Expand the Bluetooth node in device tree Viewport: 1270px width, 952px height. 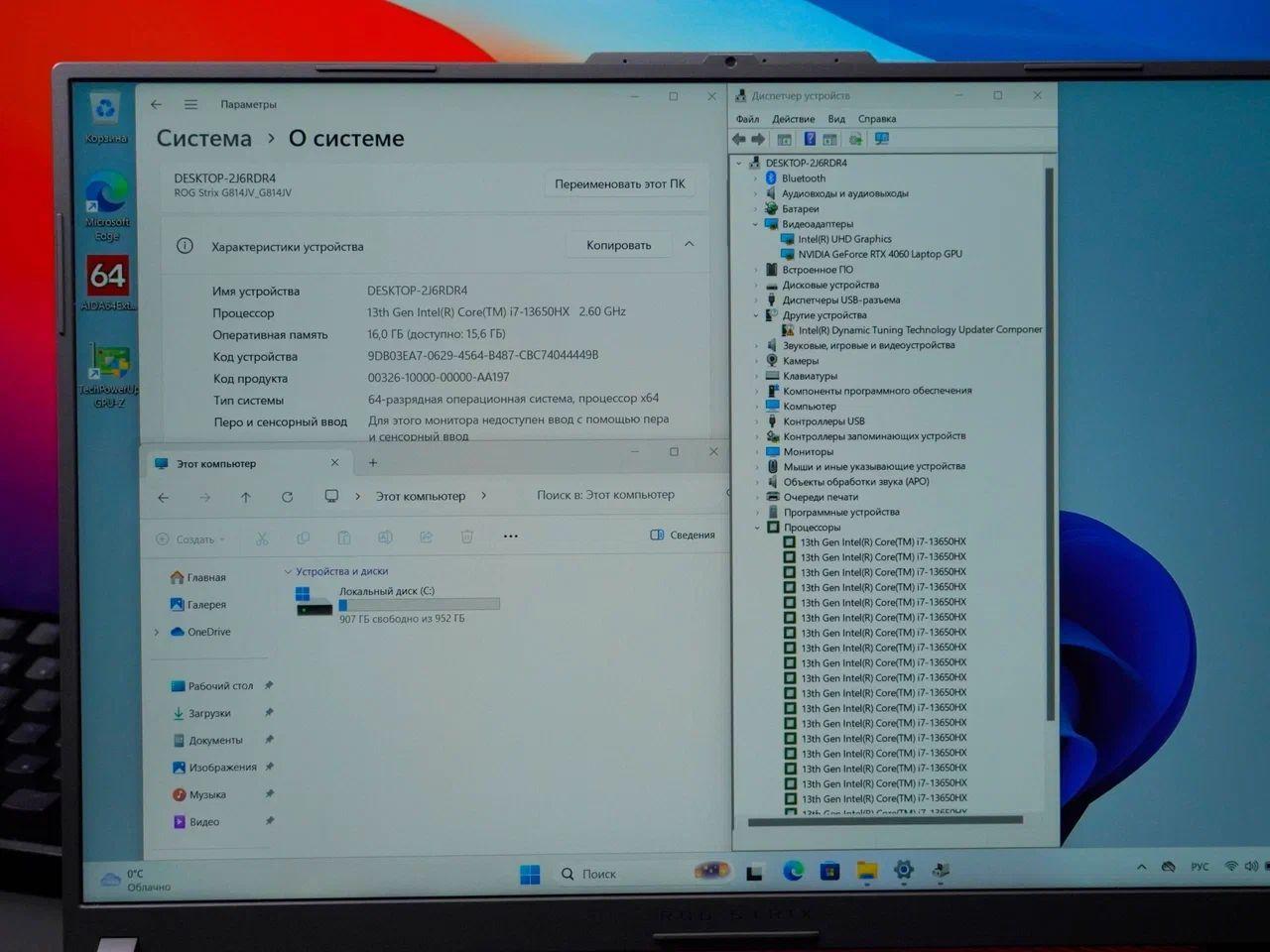pos(756,178)
